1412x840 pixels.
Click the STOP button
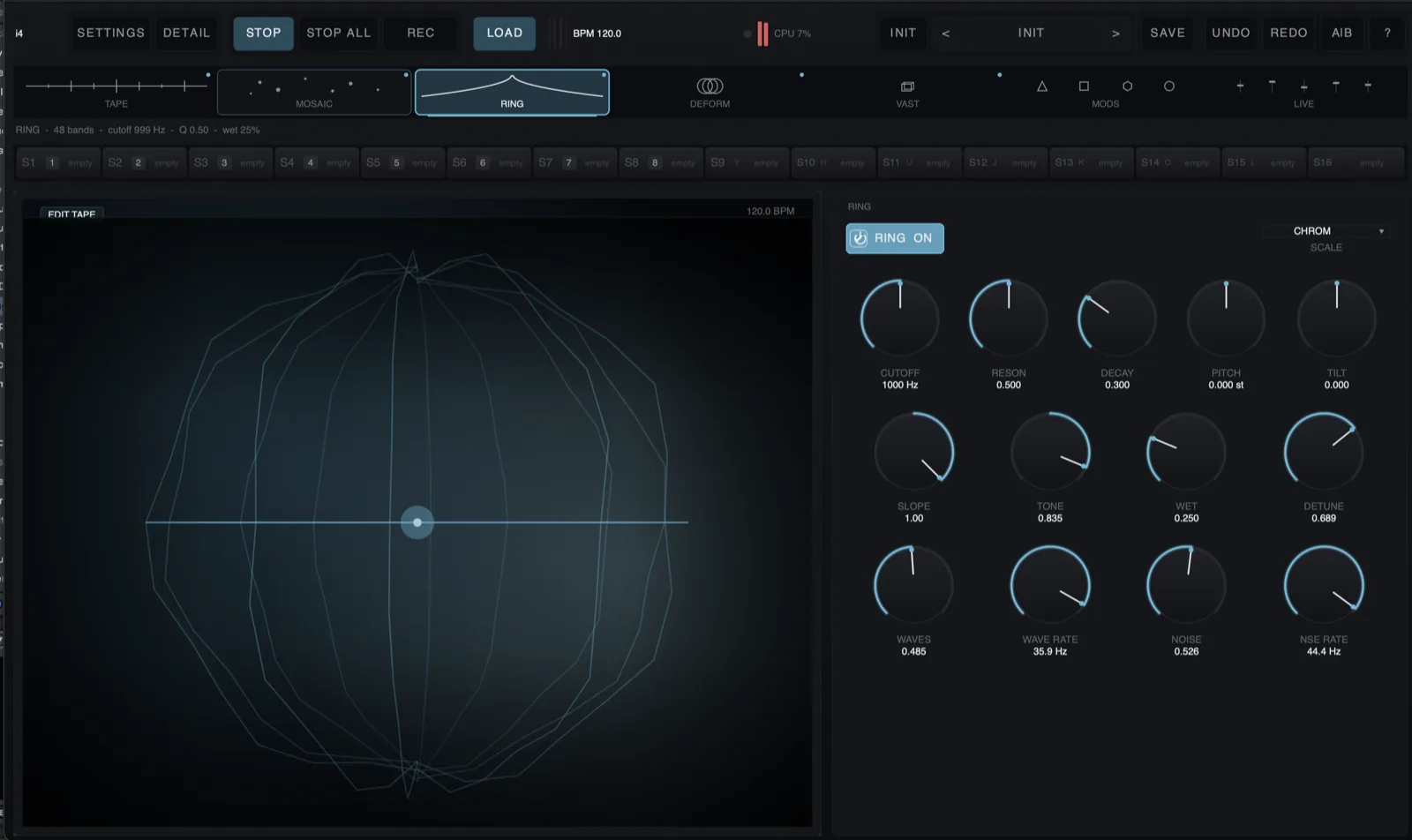point(263,33)
